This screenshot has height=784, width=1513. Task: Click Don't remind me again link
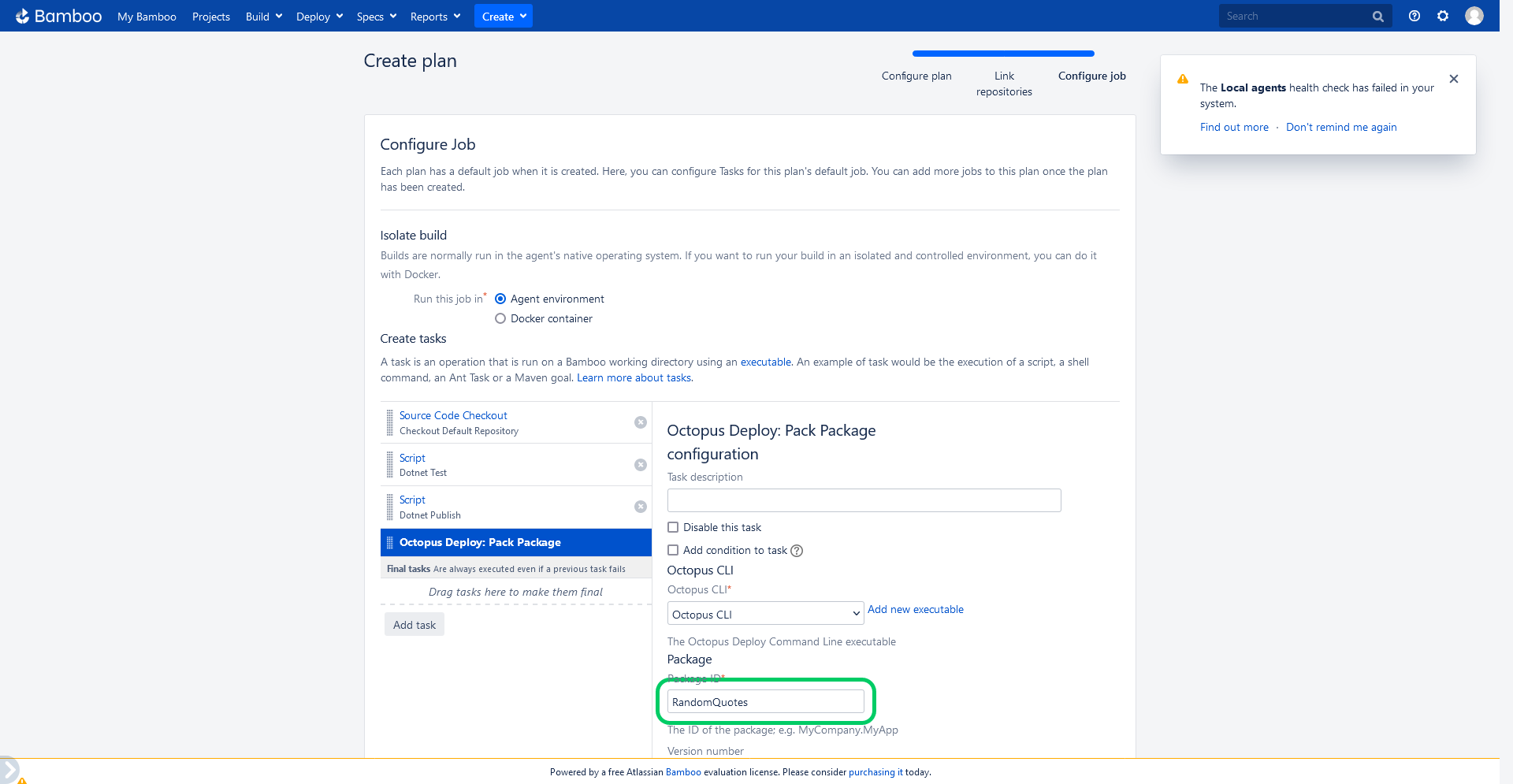(x=1341, y=128)
